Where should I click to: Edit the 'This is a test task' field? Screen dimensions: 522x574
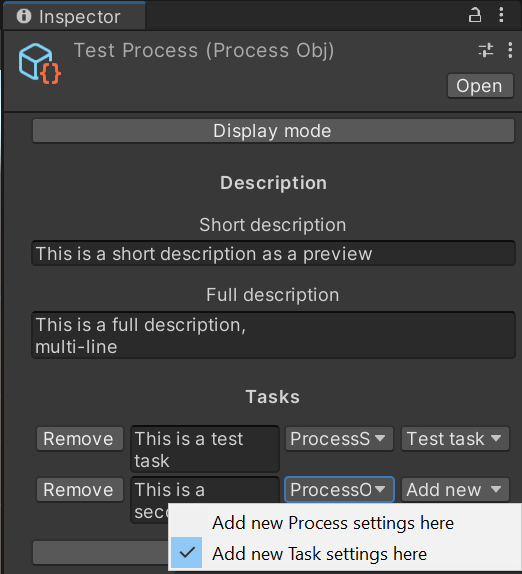click(x=205, y=449)
